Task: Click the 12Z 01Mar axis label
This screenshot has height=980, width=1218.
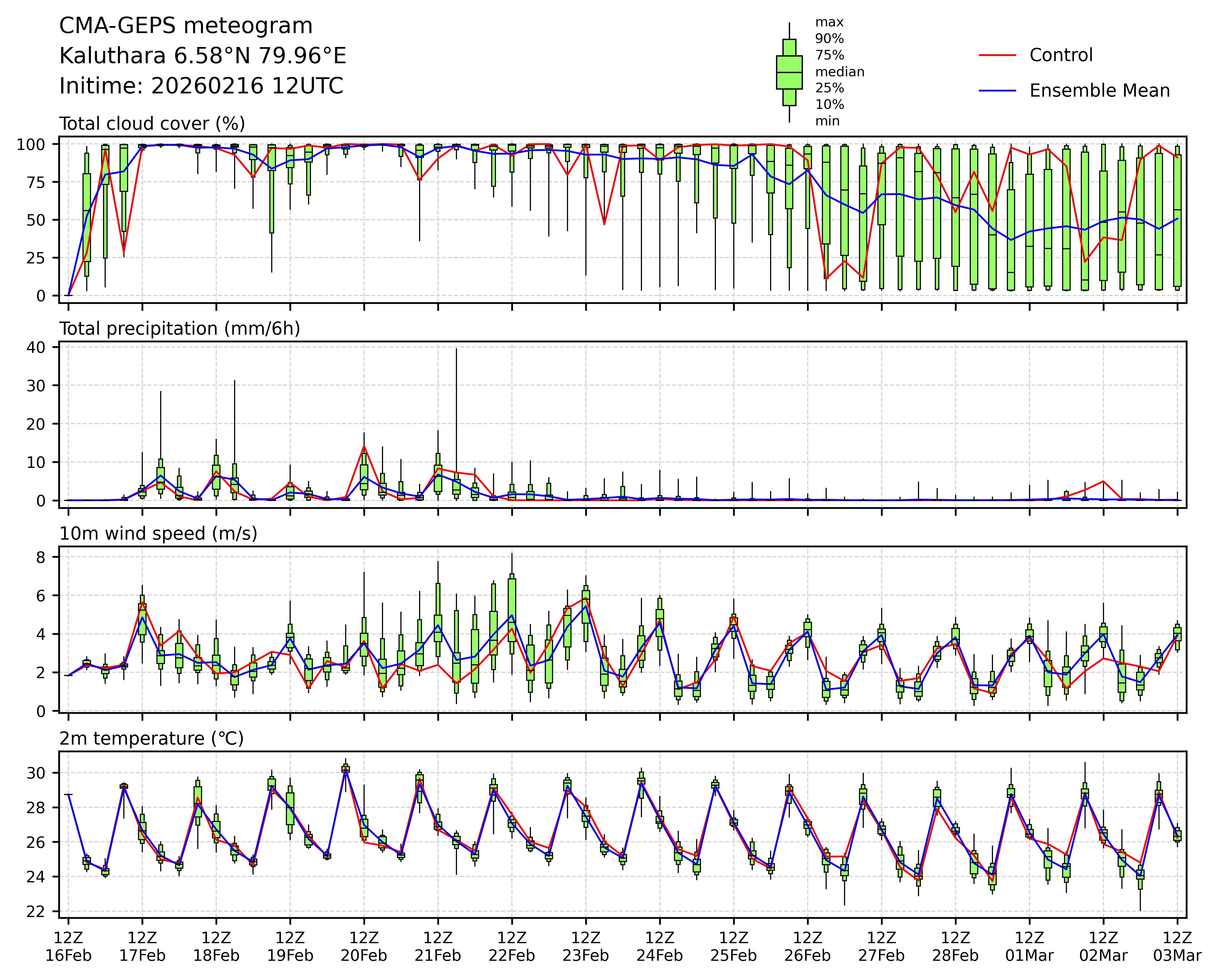Action: click(x=1029, y=947)
